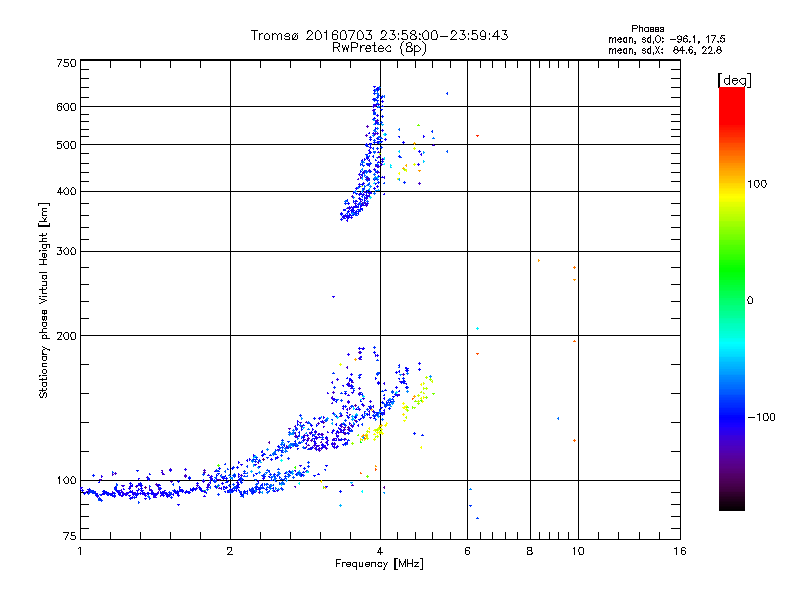The width and height of the screenshot is (800, 600).
Task: Click the y-axis tick "75"
Action: 70,536
